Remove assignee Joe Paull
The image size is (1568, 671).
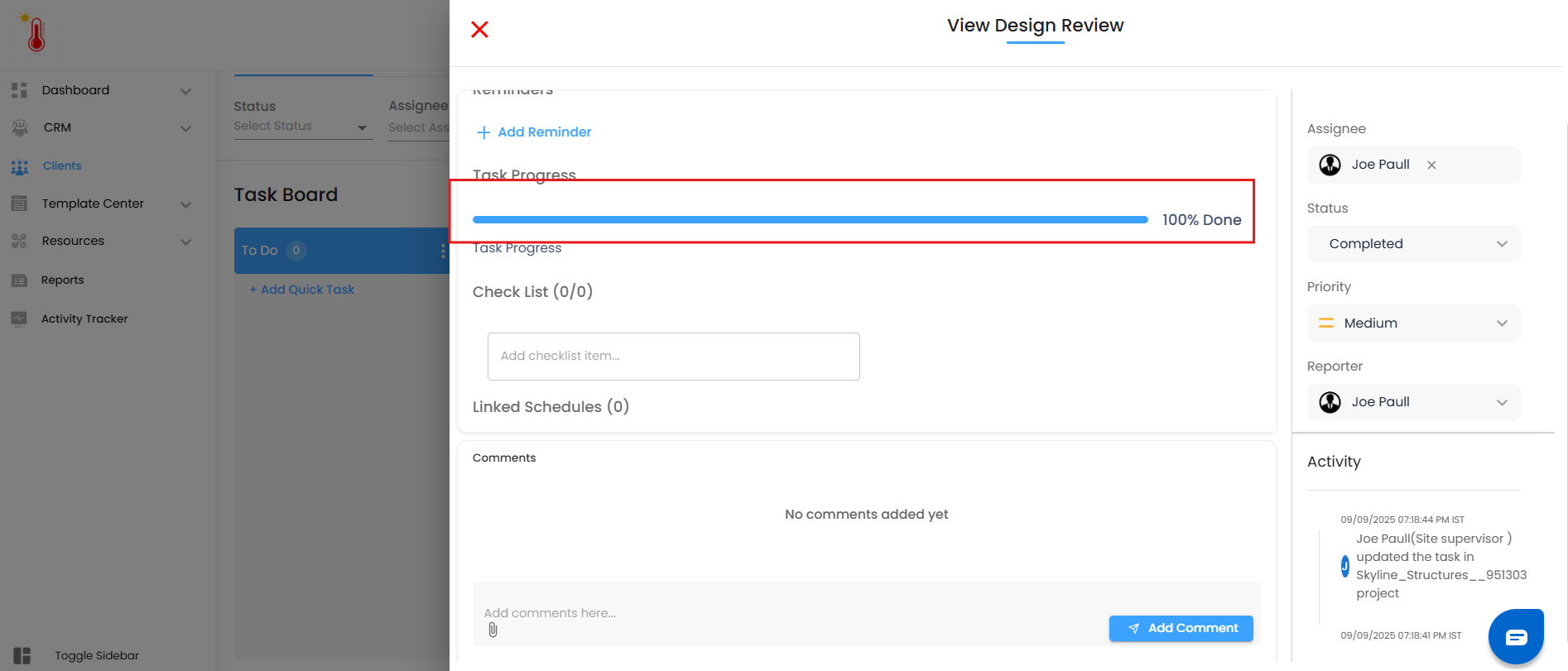point(1431,165)
